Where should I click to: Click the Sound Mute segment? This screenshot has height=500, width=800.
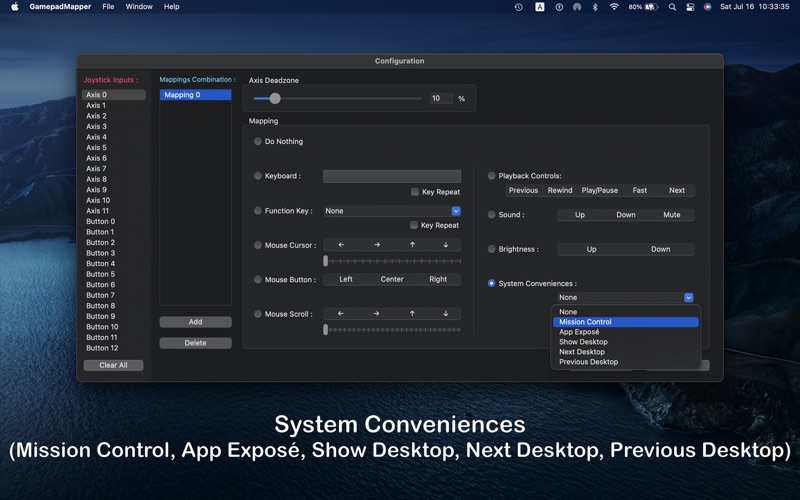click(x=671, y=215)
